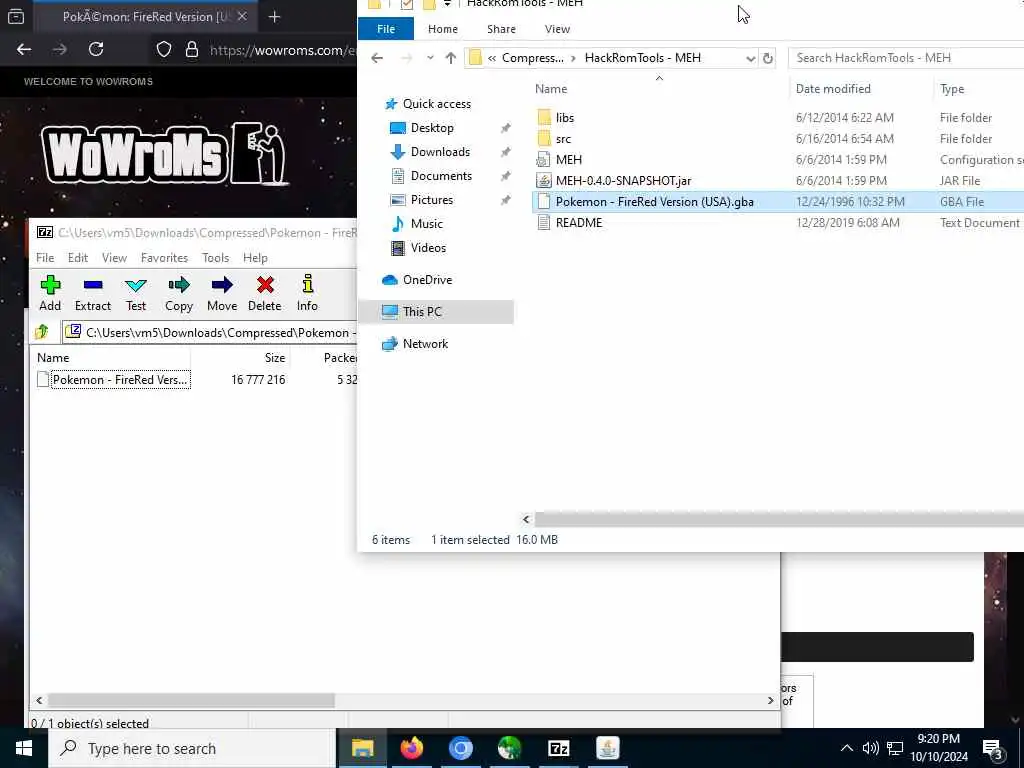This screenshot has width=1024, height=768.
Task: Sort Explorer files by Date modified
Action: coord(833,89)
